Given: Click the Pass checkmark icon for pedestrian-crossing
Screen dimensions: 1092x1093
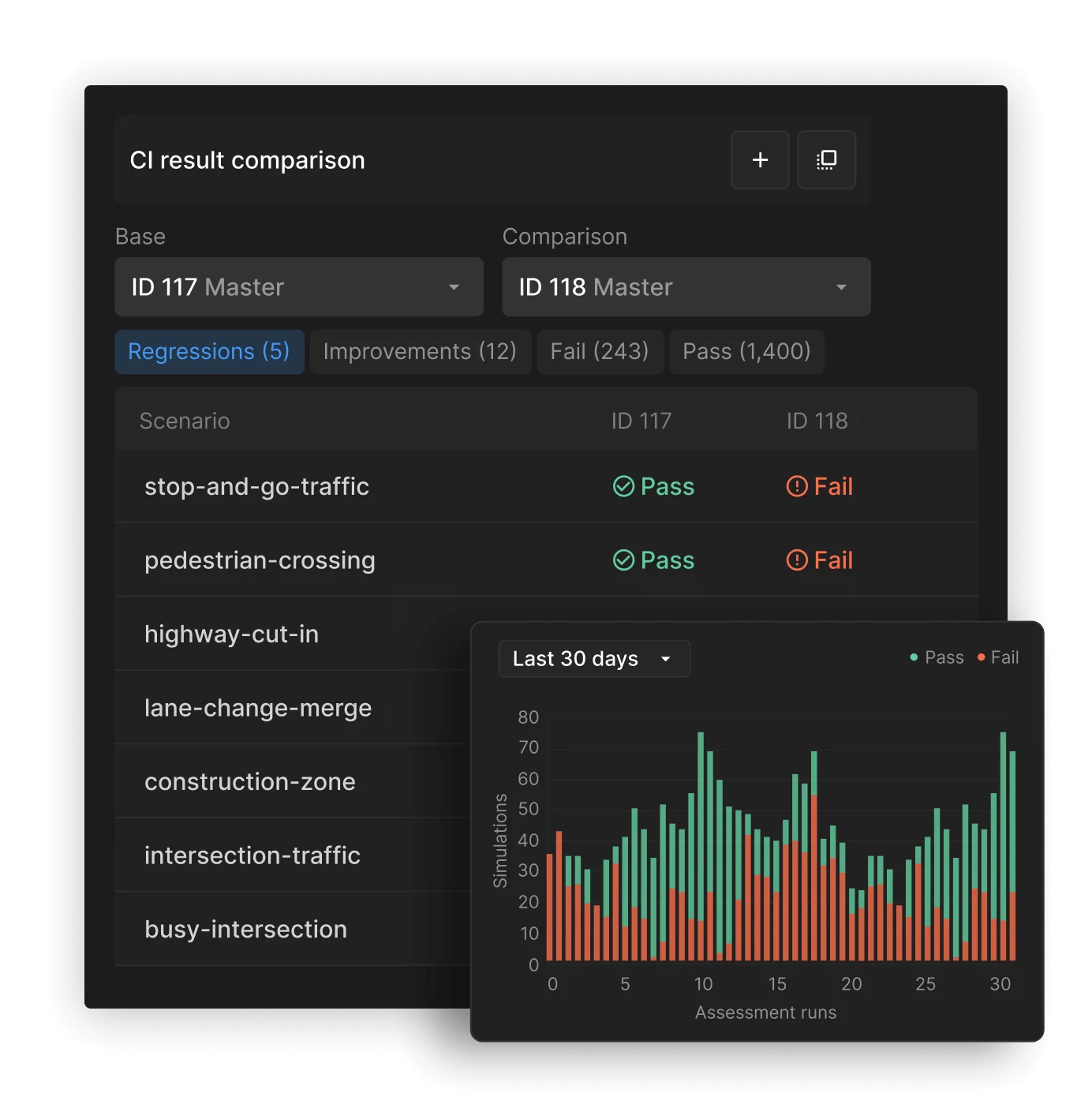Looking at the screenshot, I should [623, 560].
